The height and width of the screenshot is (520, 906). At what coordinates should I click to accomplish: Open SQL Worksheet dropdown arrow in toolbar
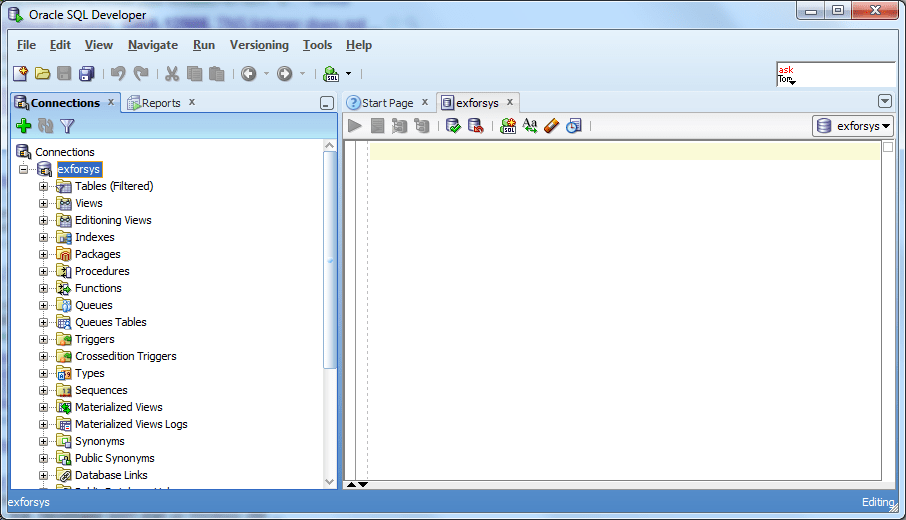(348, 73)
